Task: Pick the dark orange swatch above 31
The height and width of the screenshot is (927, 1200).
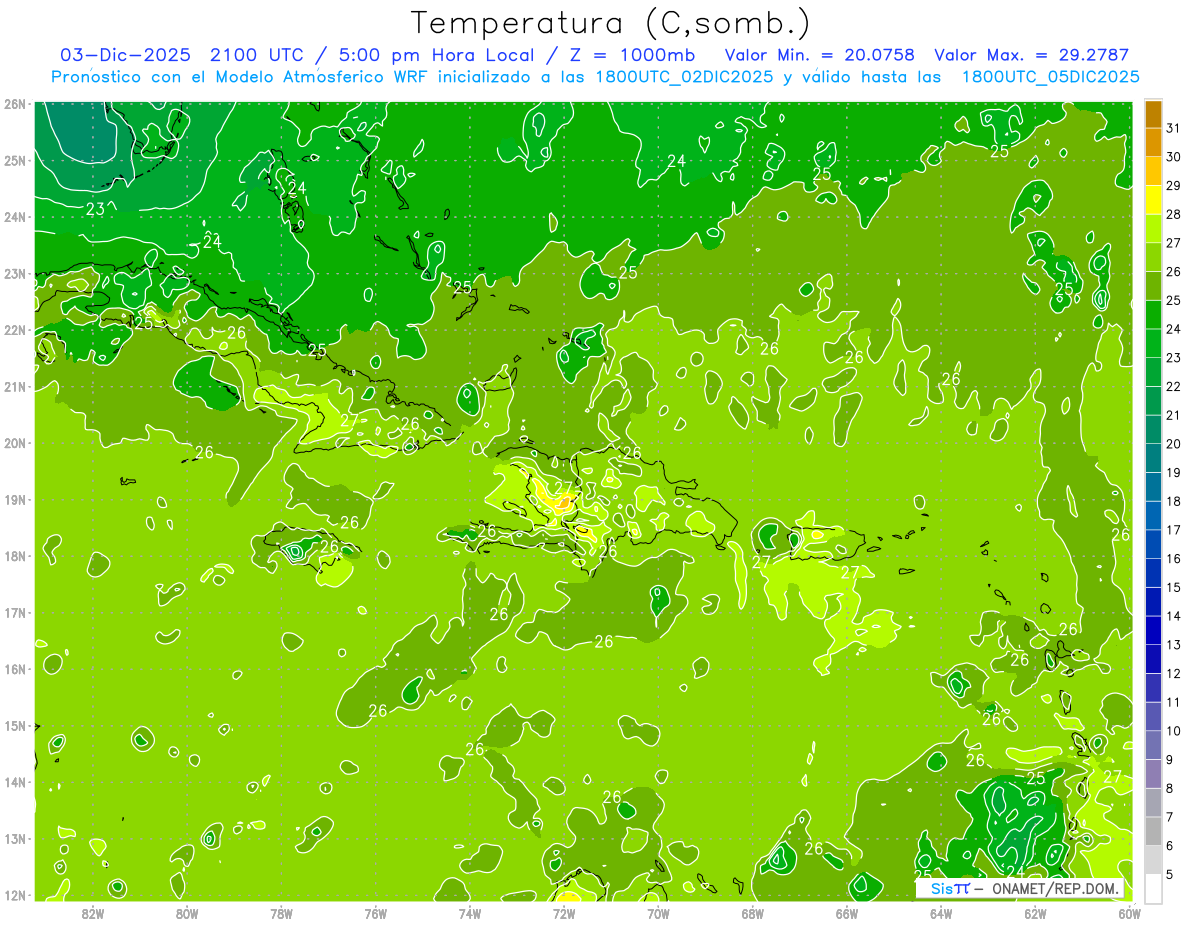Action: [1153, 114]
